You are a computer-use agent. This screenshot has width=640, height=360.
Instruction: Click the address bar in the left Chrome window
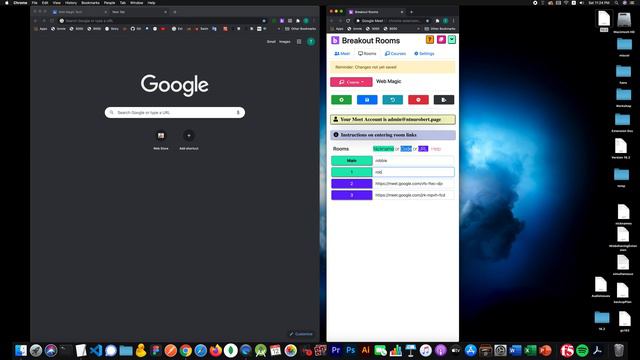point(162,20)
